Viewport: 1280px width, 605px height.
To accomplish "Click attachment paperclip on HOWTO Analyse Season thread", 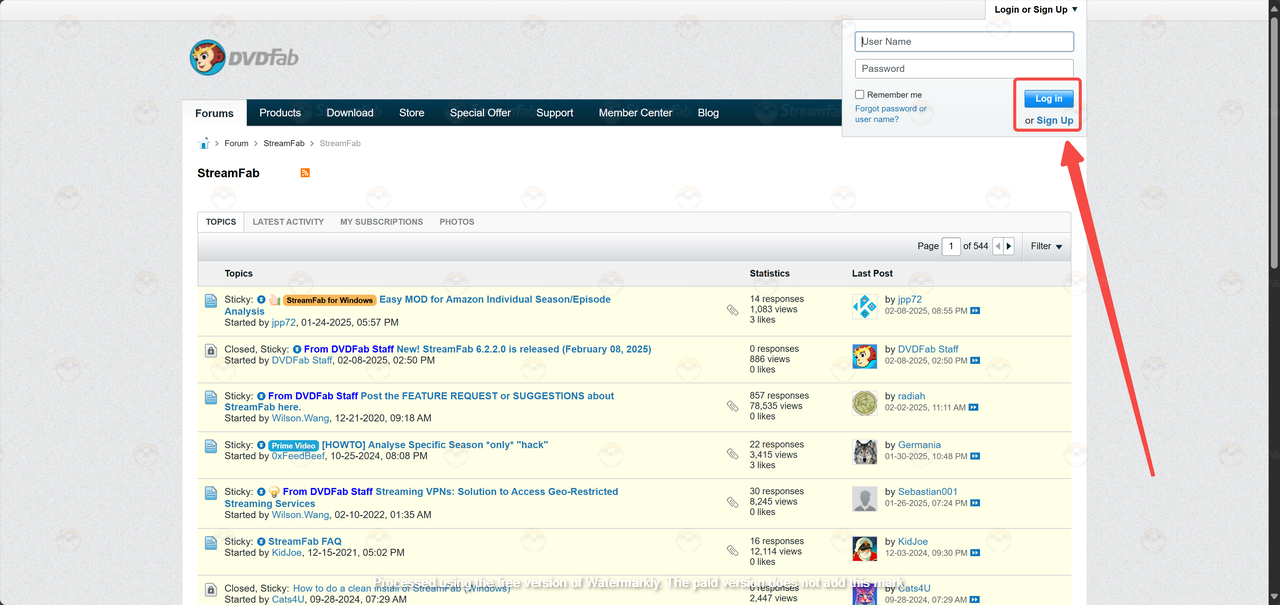I will pyautogui.click(x=733, y=454).
